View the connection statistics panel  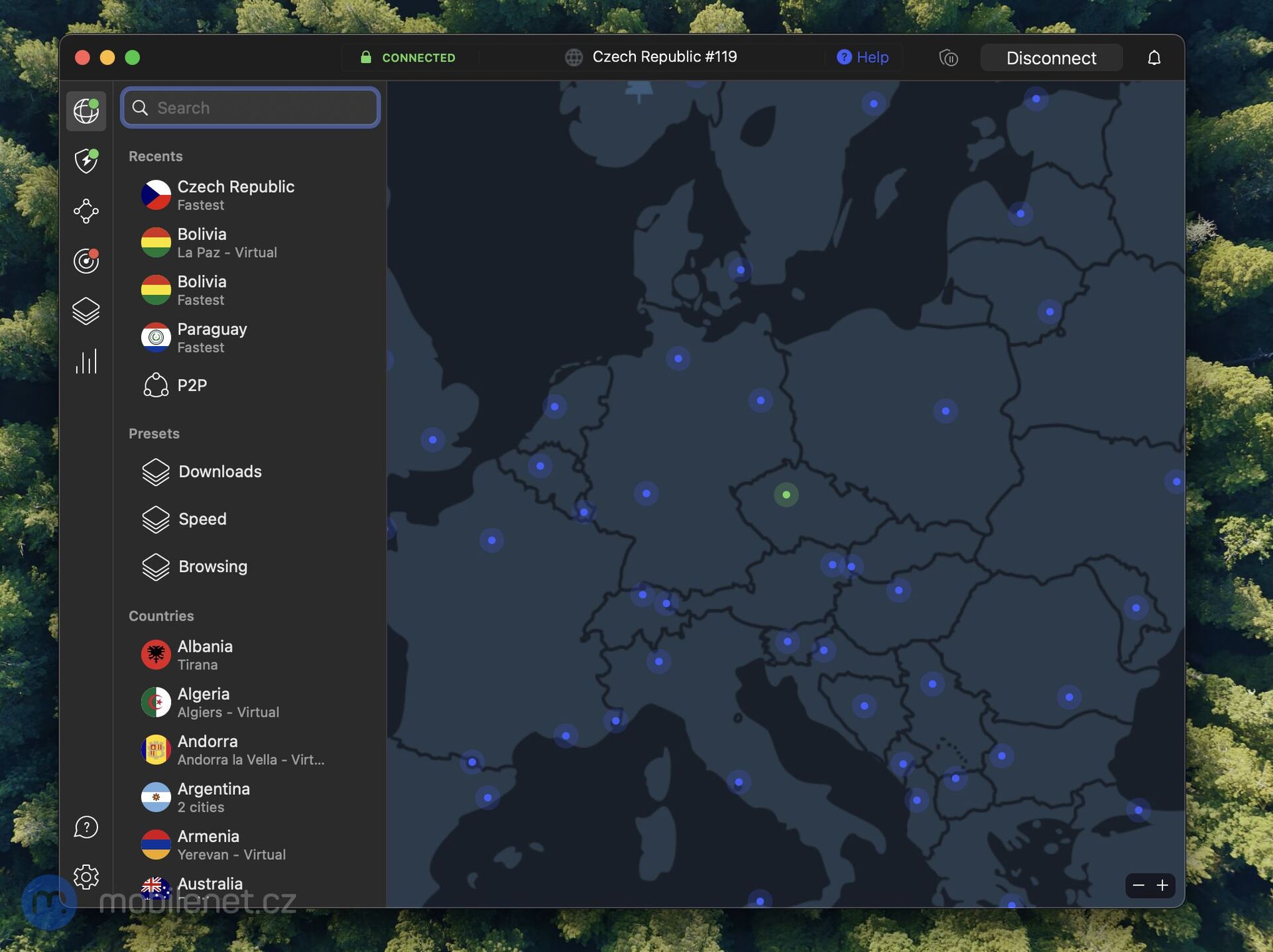[x=86, y=361]
